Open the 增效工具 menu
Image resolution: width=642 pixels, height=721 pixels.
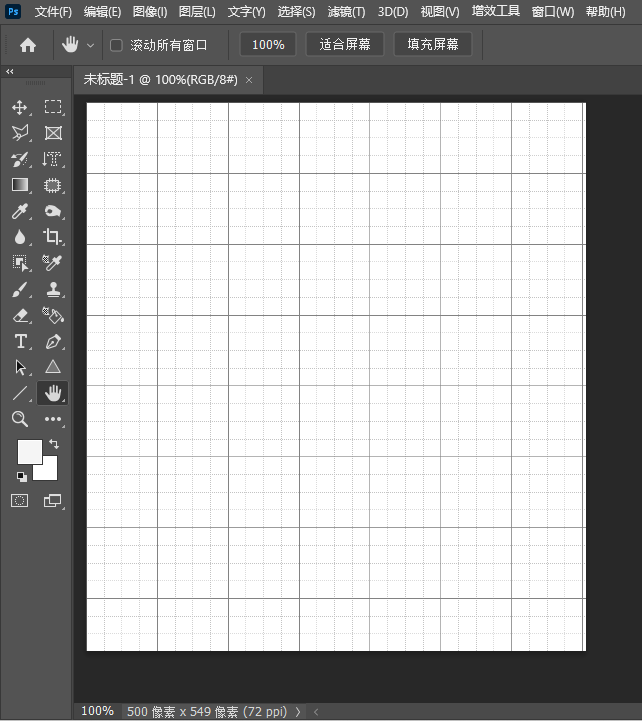(496, 11)
